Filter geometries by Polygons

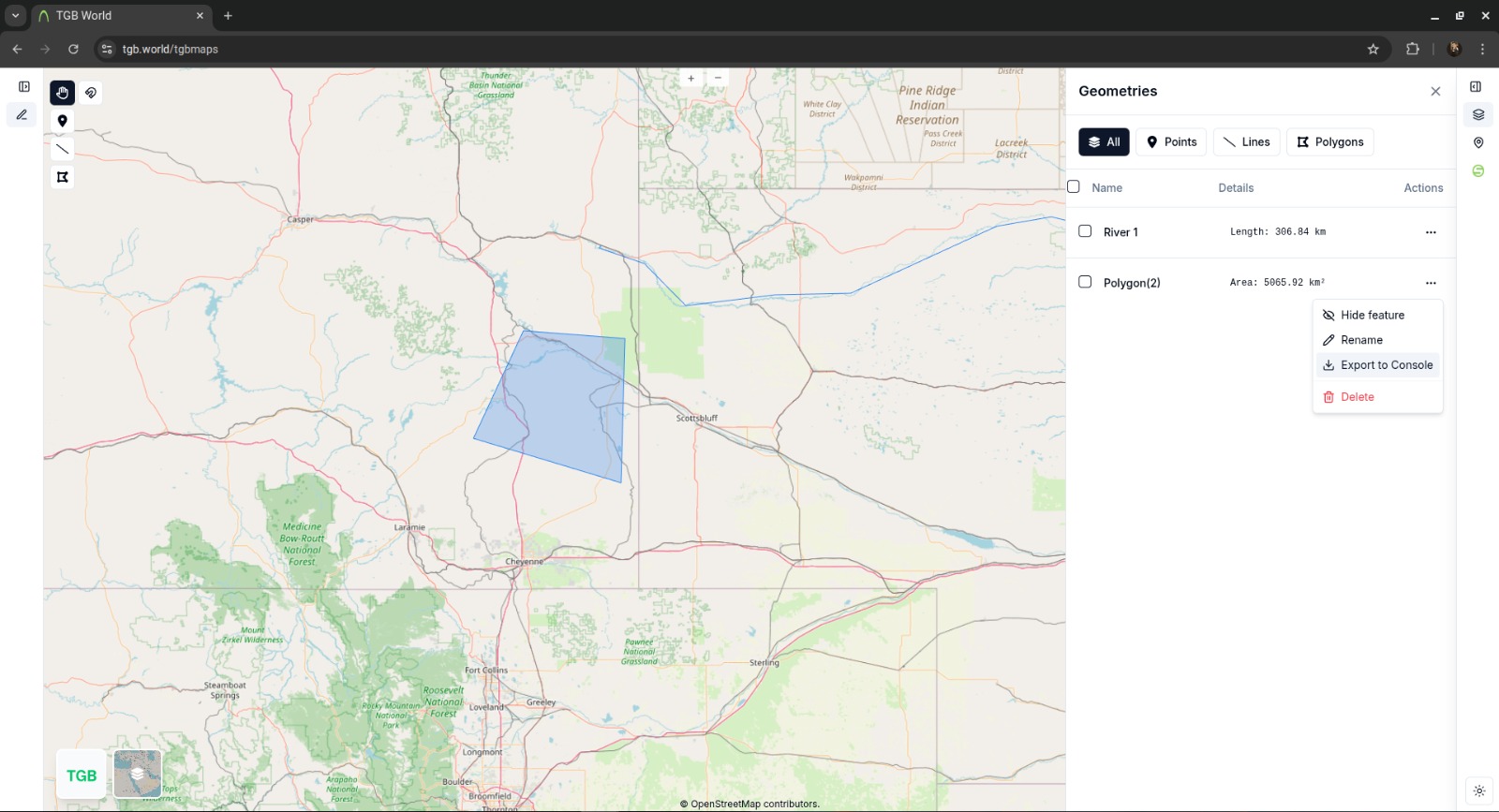(1329, 142)
